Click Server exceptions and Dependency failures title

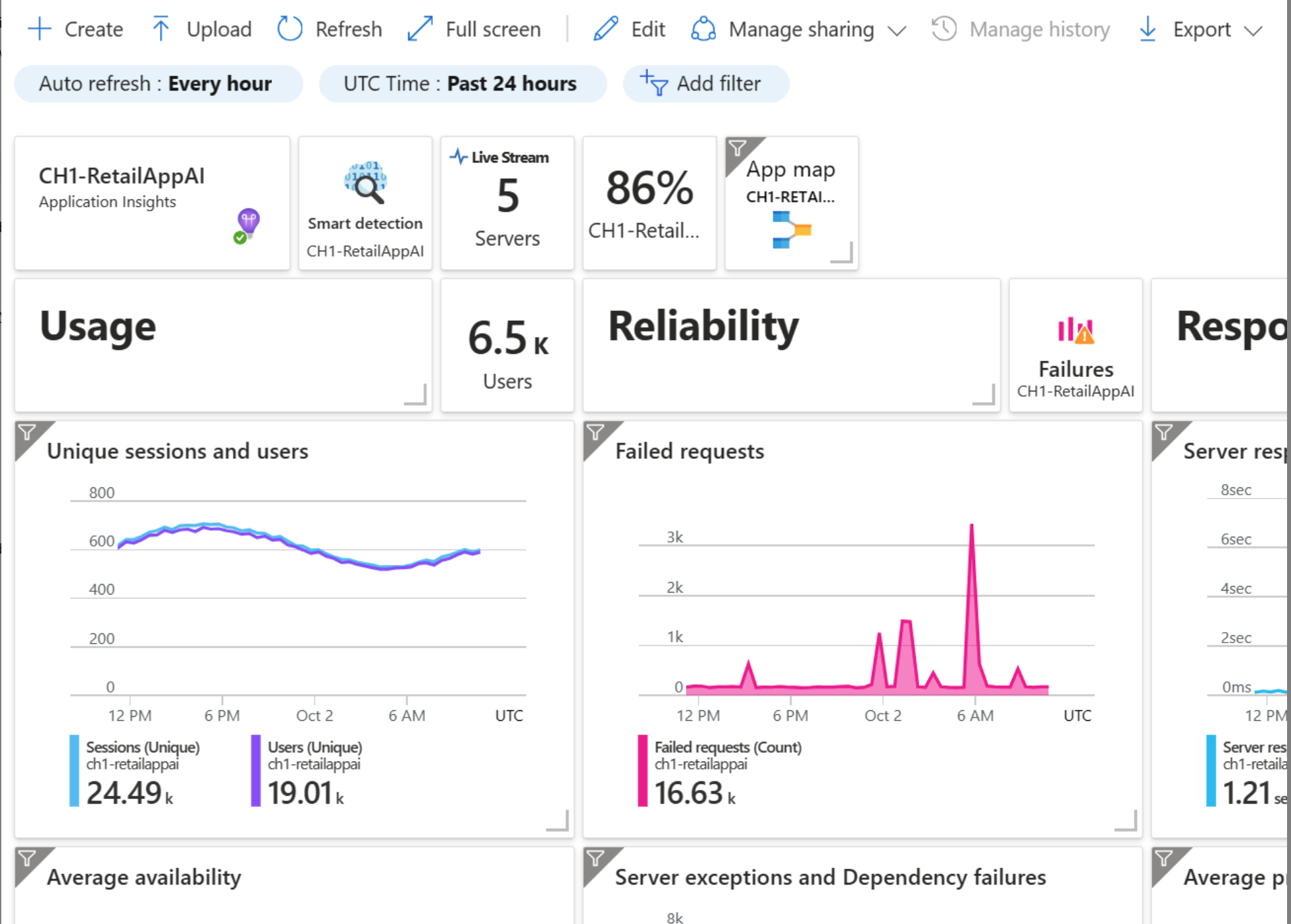(x=830, y=877)
